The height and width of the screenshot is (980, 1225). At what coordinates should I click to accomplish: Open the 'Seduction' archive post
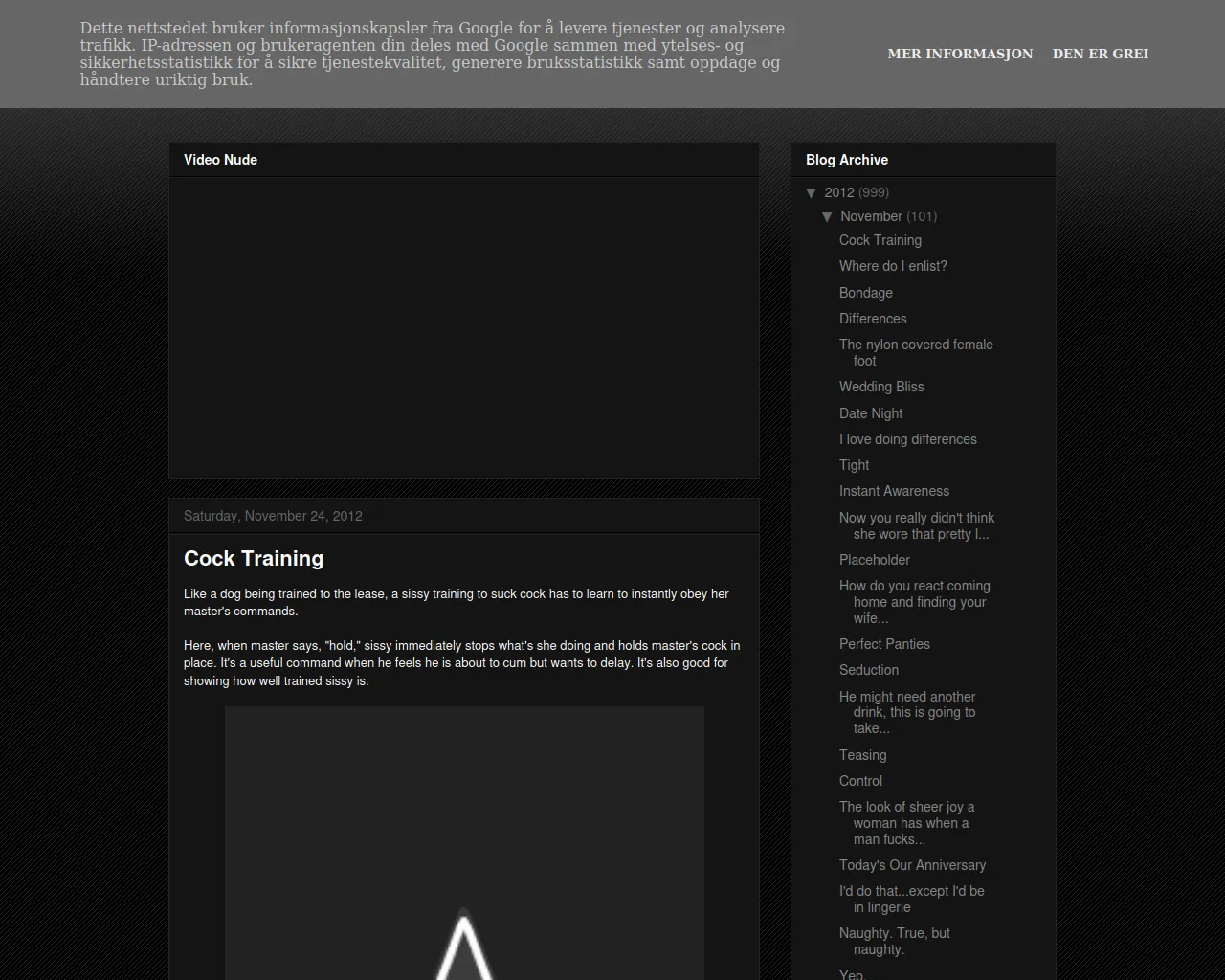[x=869, y=670]
